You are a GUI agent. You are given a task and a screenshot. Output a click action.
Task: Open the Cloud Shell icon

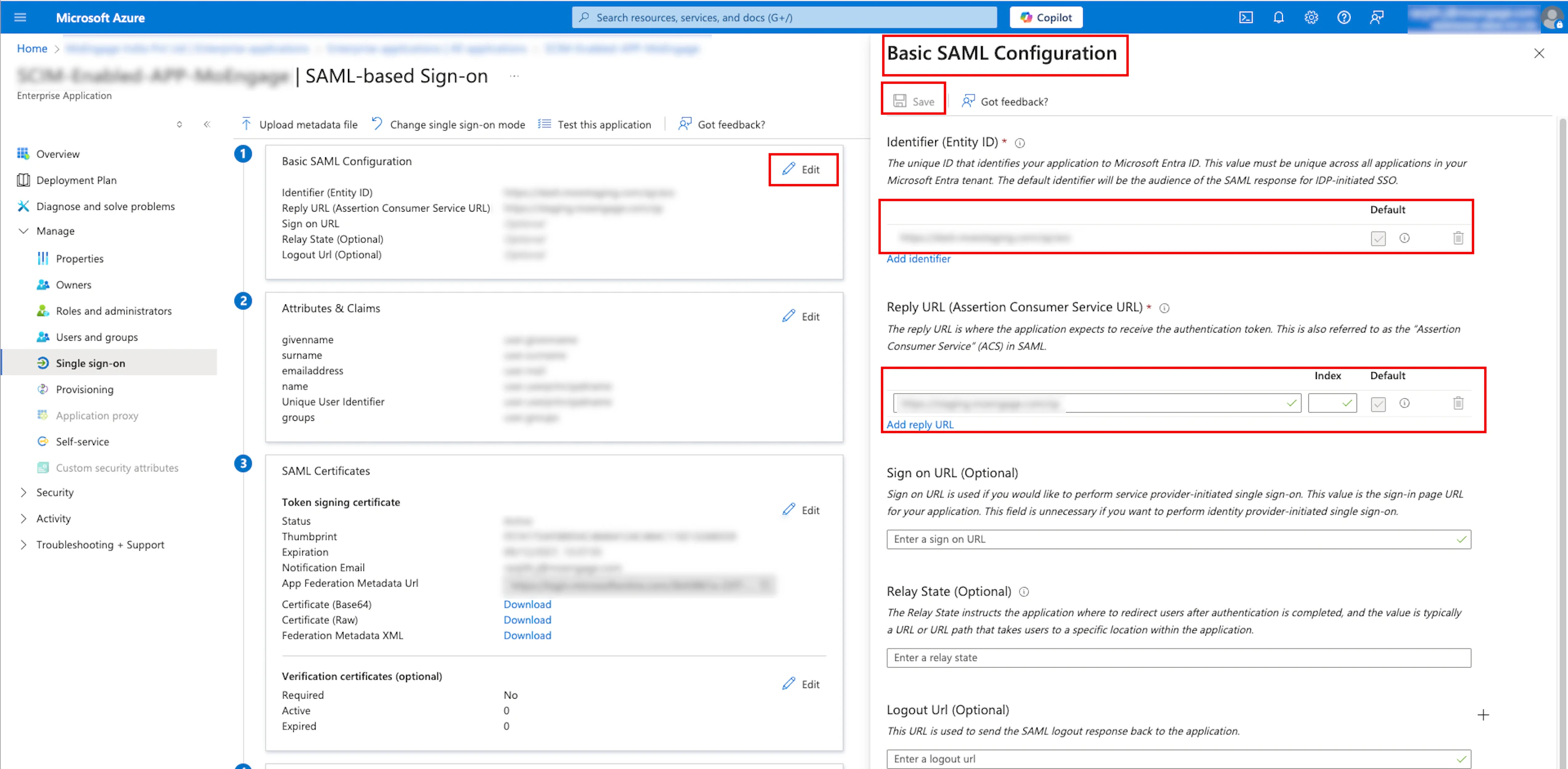coord(1245,17)
